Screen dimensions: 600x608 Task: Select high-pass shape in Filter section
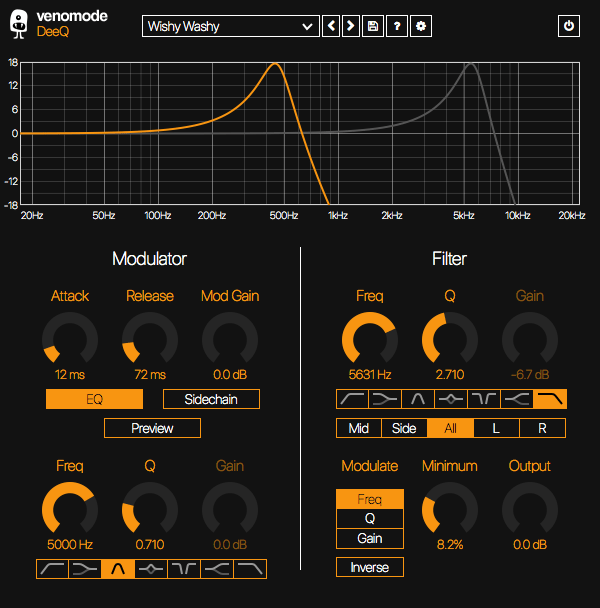point(352,399)
